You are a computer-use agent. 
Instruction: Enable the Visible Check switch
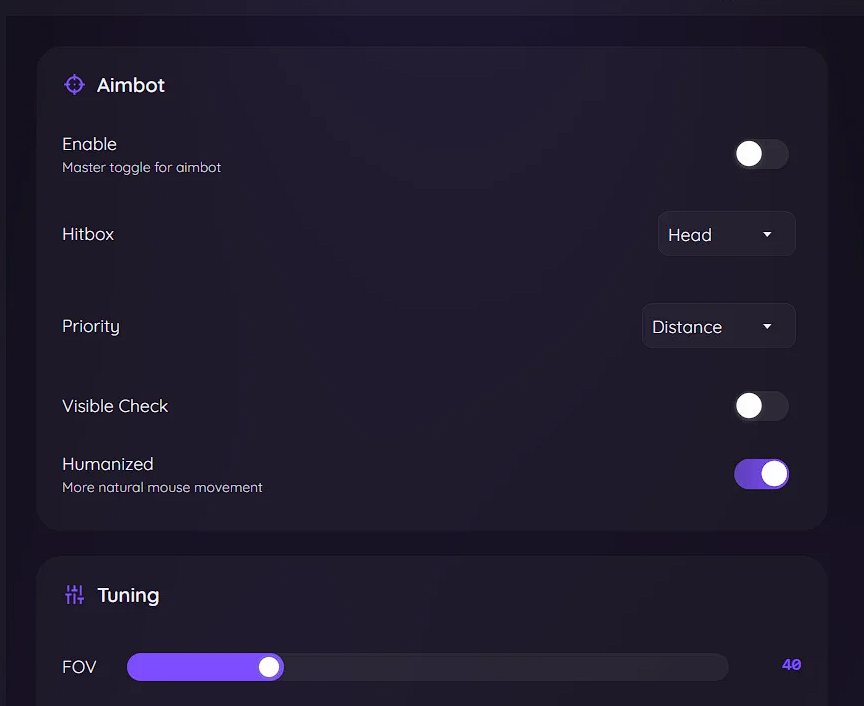point(761,406)
